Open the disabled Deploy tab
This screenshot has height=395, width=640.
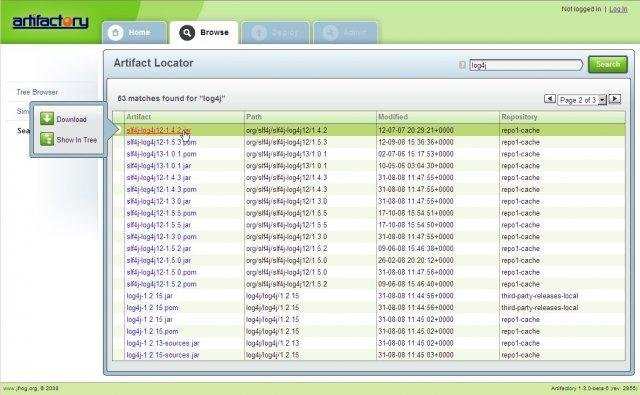point(276,33)
